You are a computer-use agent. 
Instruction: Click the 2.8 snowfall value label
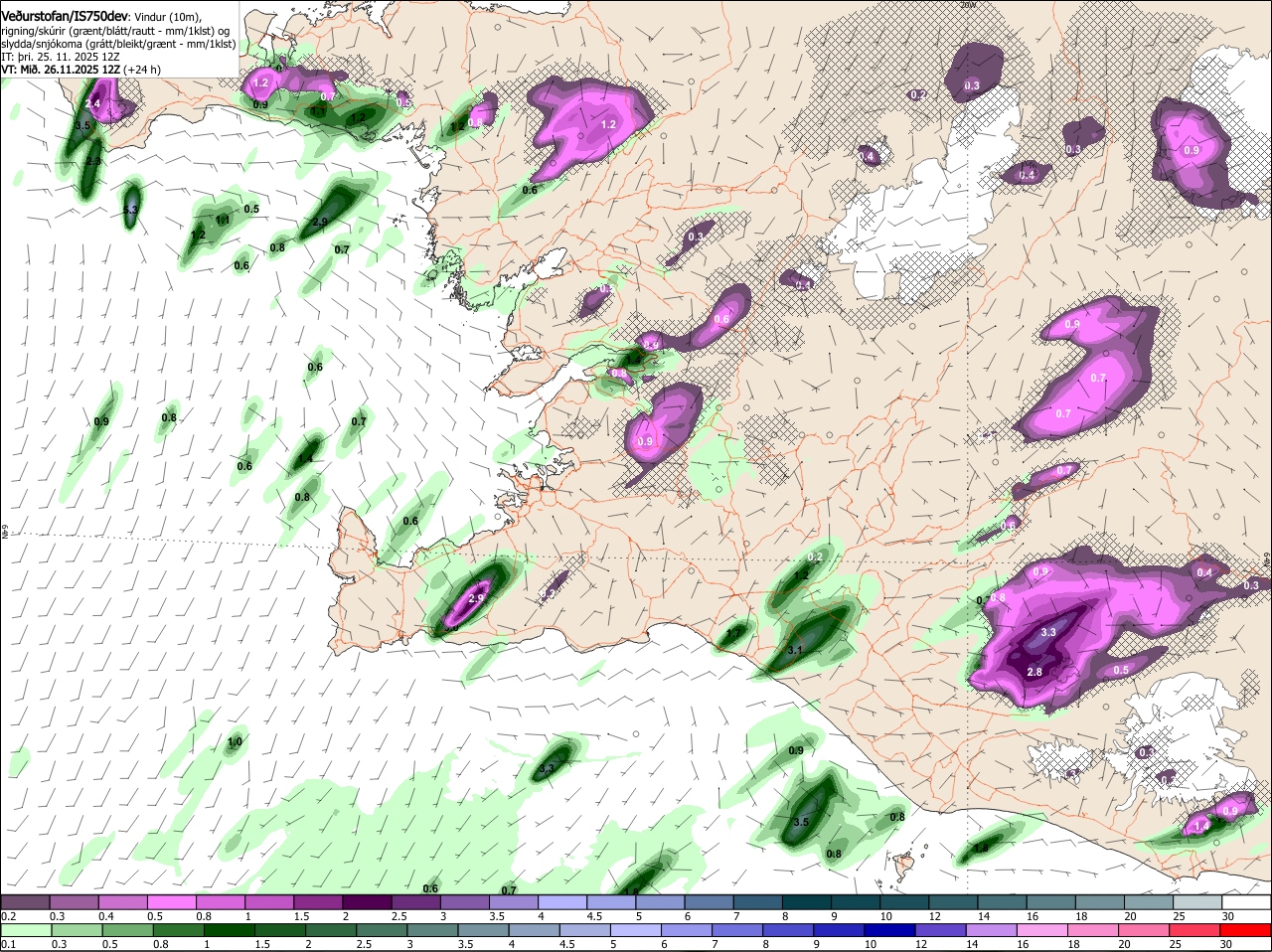pyautogui.click(x=1034, y=673)
